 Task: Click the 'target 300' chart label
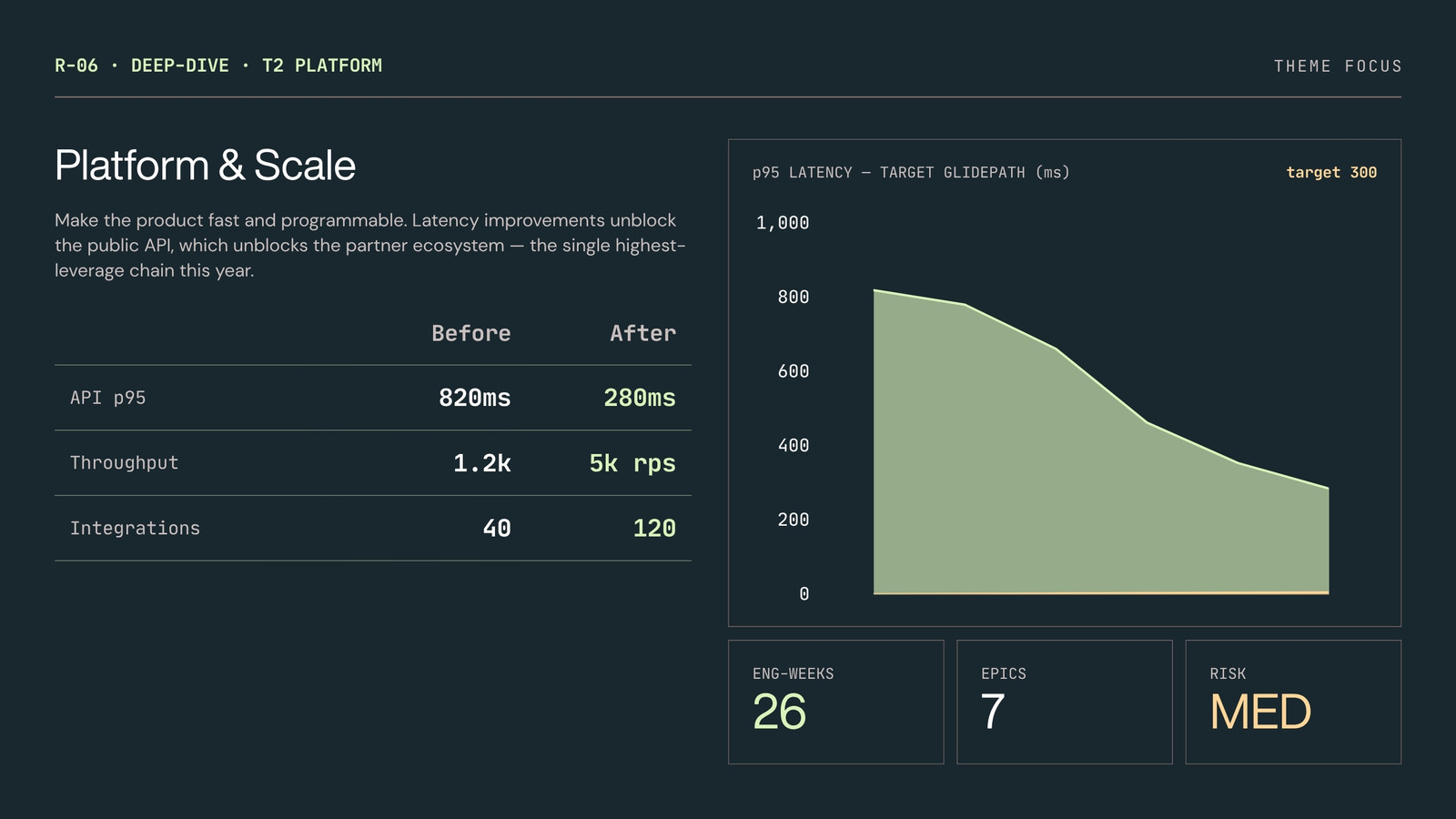(x=1331, y=172)
